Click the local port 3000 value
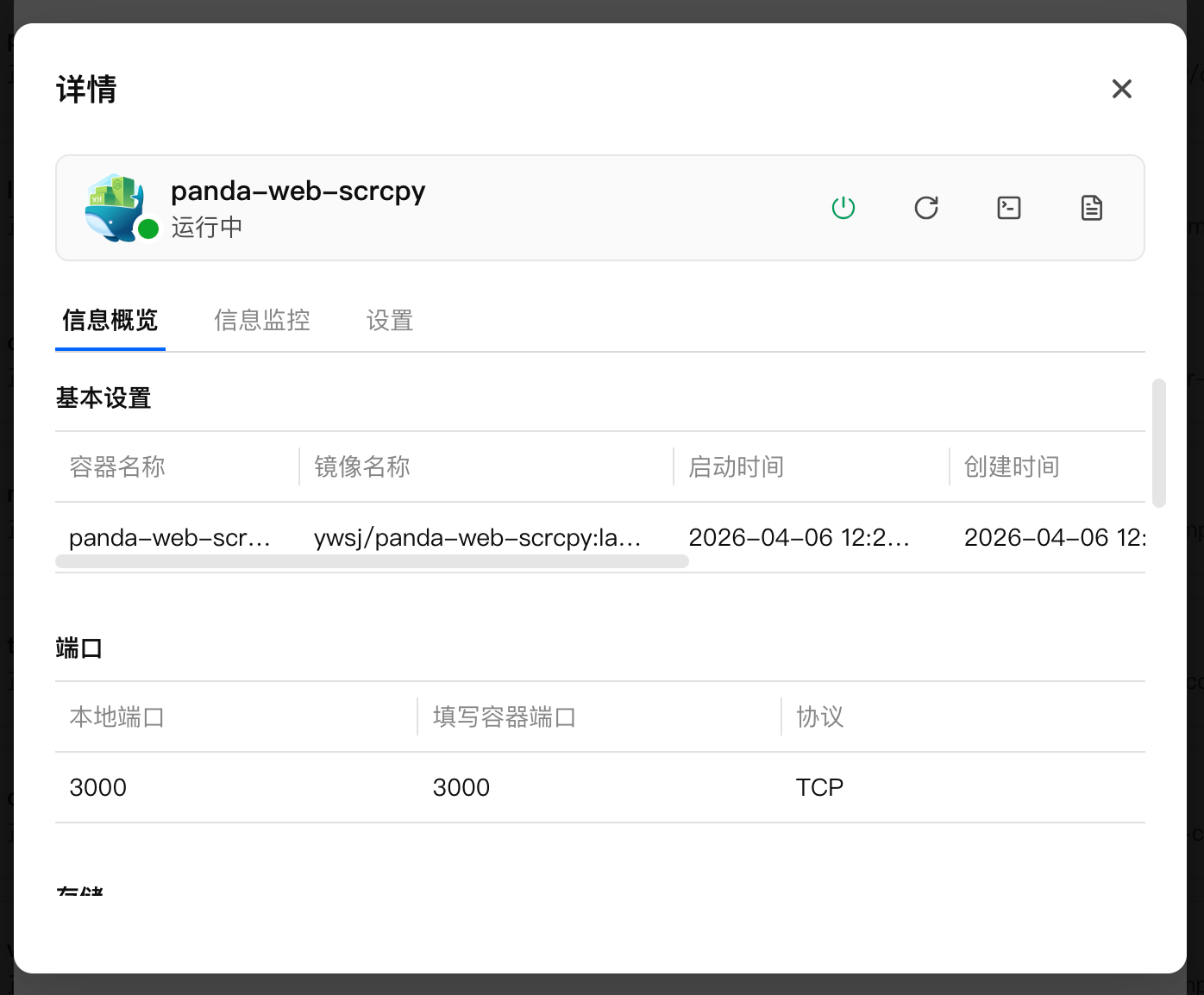This screenshot has height=995, width=1204. click(98, 787)
